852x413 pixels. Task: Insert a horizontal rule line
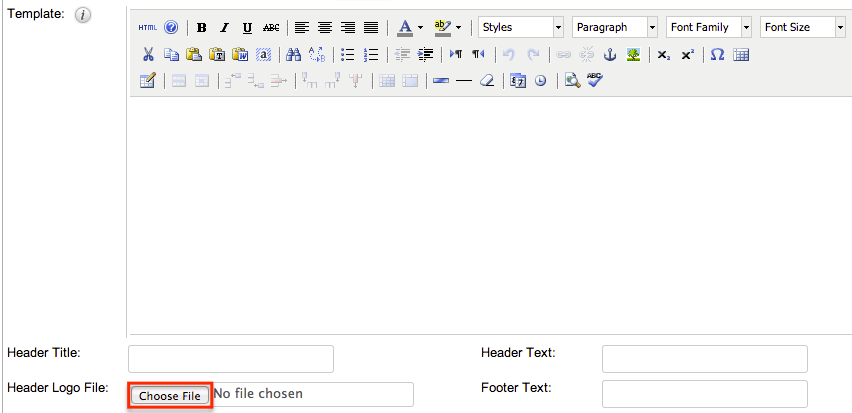(463, 81)
